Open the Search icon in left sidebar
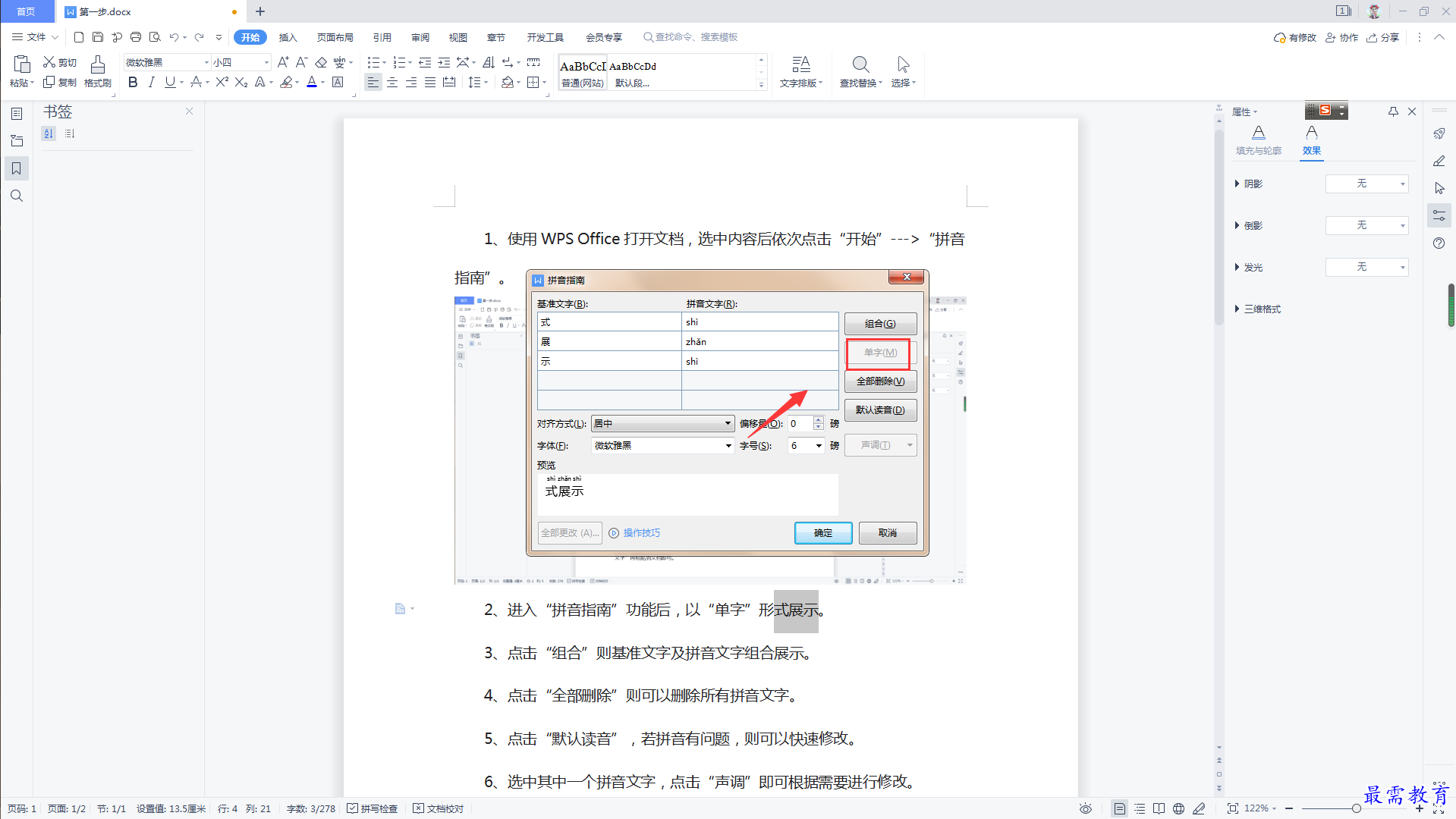Image resolution: width=1456 pixels, height=819 pixels. 17,196
